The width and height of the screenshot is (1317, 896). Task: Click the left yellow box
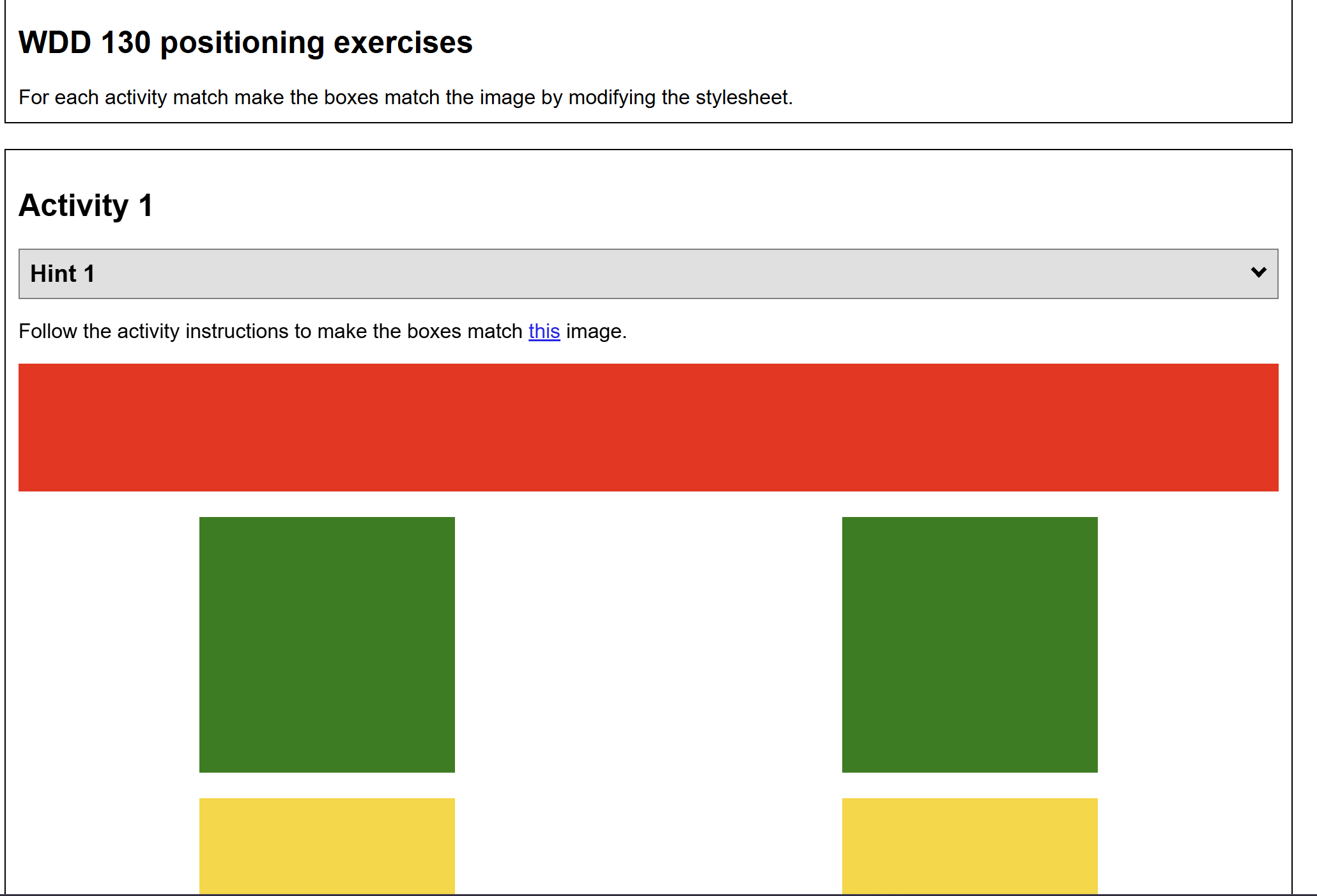tap(327, 846)
